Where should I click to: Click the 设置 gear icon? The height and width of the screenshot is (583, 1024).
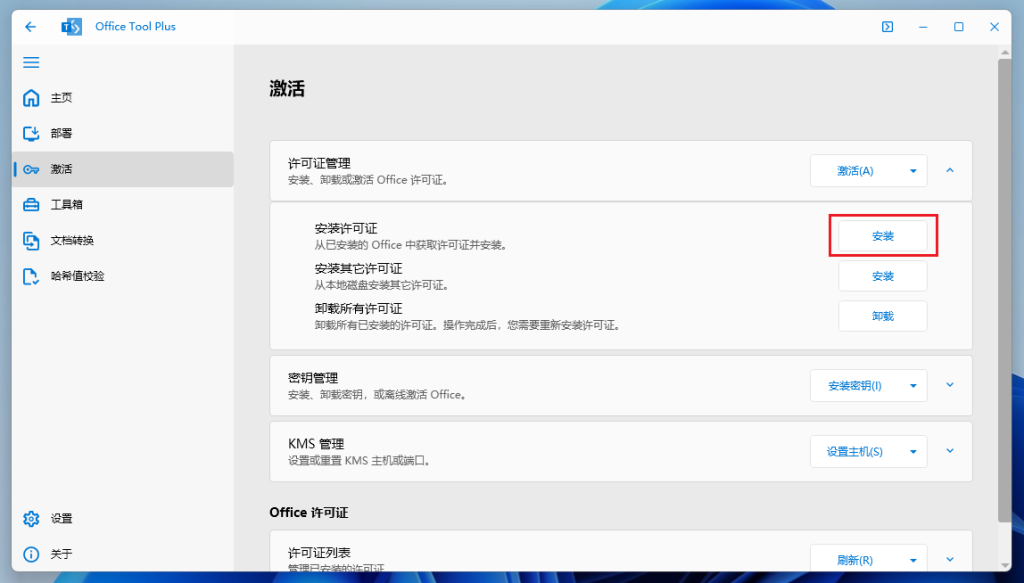[x=31, y=518]
